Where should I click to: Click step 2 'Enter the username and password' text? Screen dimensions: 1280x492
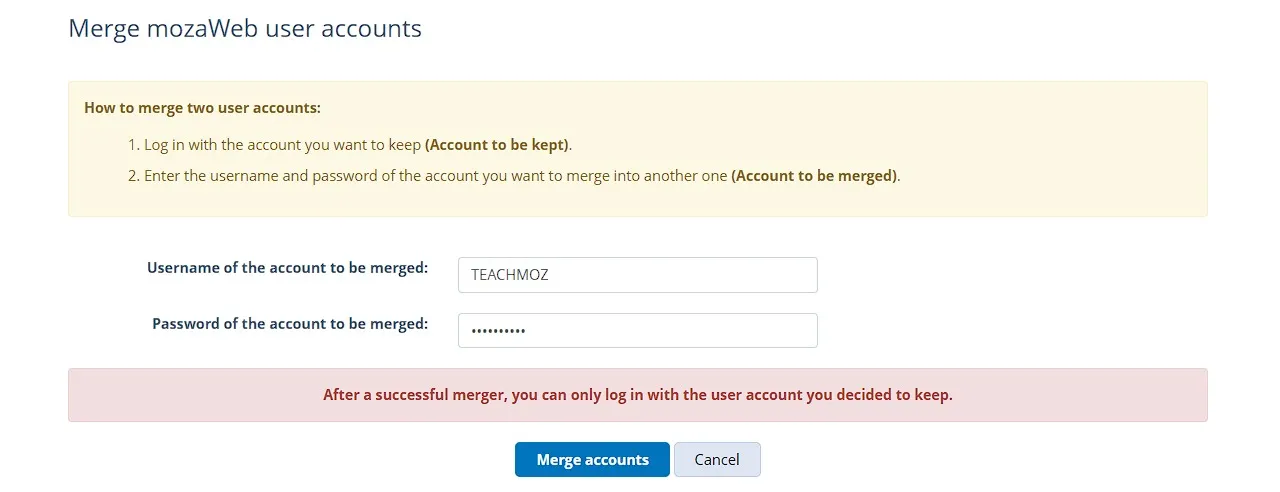pos(436,176)
